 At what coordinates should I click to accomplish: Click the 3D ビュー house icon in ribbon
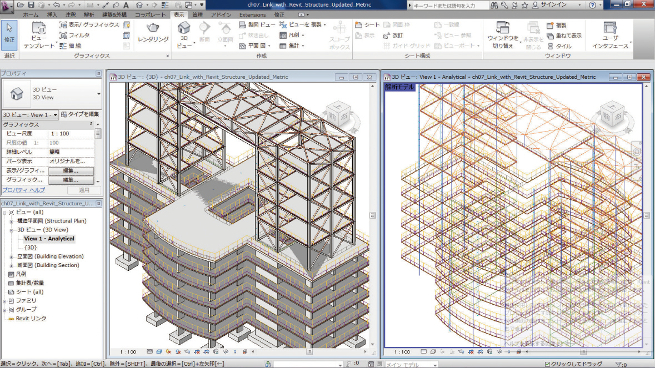pos(184,28)
